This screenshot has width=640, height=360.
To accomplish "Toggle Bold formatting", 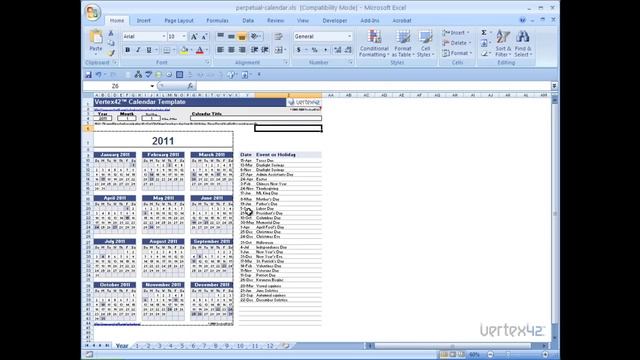I will point(127,50).
